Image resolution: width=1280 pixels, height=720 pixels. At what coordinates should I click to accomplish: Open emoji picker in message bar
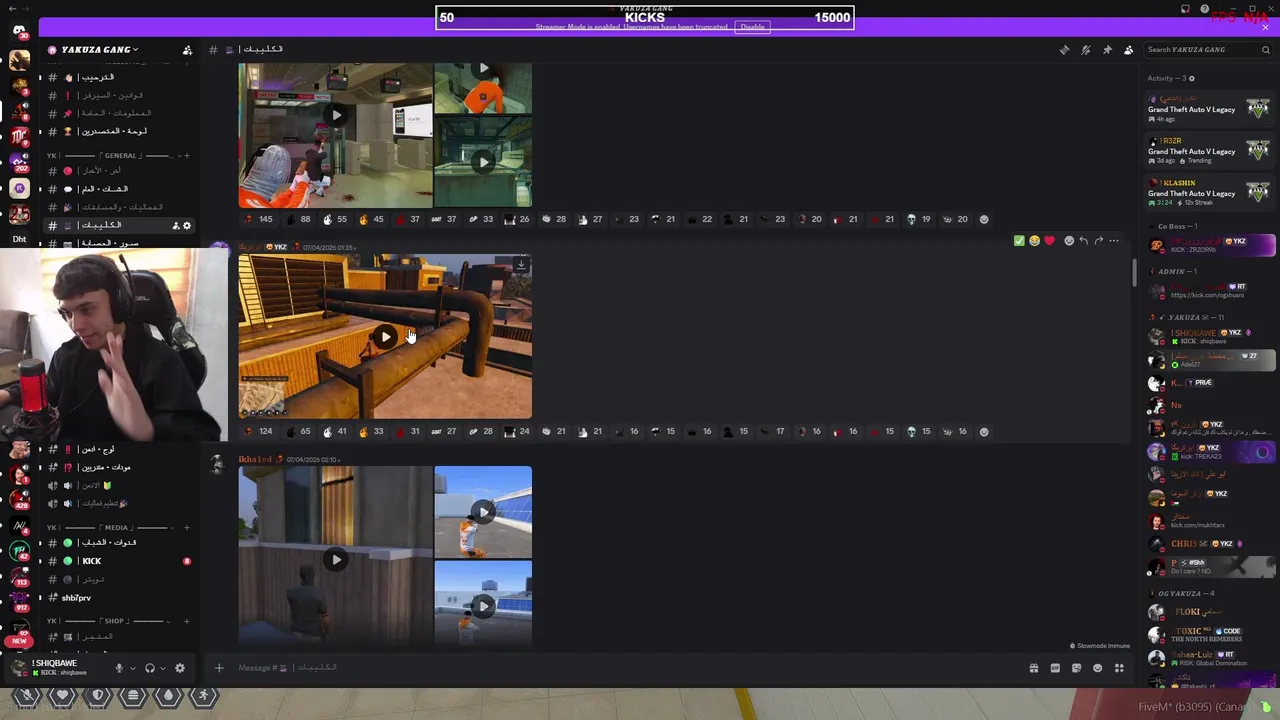[1098, 668]
